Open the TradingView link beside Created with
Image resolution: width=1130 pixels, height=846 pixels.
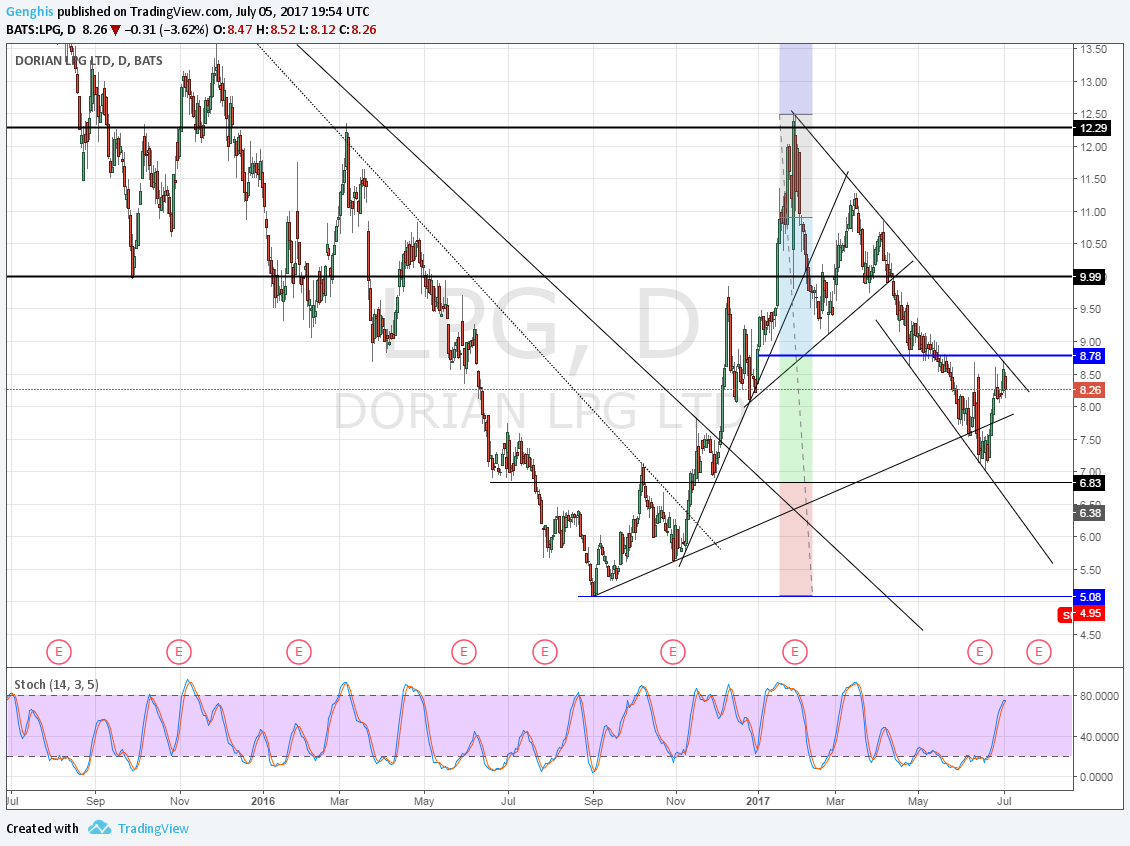tap(154, 829)
